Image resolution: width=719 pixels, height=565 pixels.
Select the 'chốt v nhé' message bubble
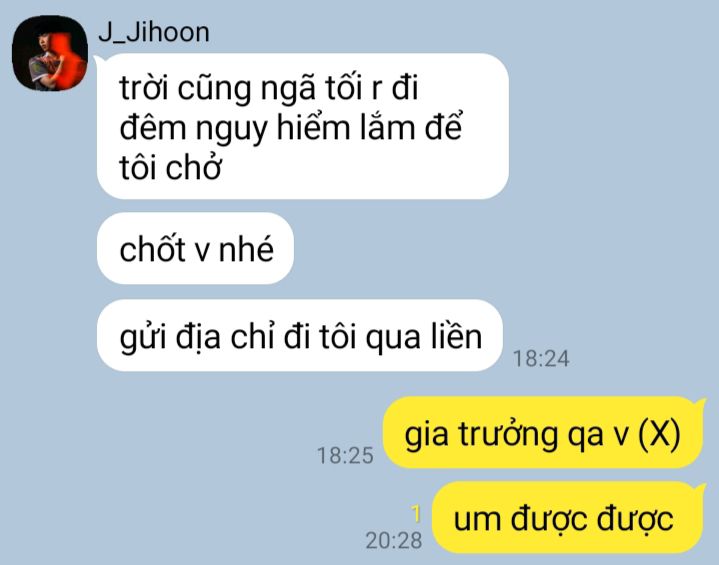coord(195,248)
